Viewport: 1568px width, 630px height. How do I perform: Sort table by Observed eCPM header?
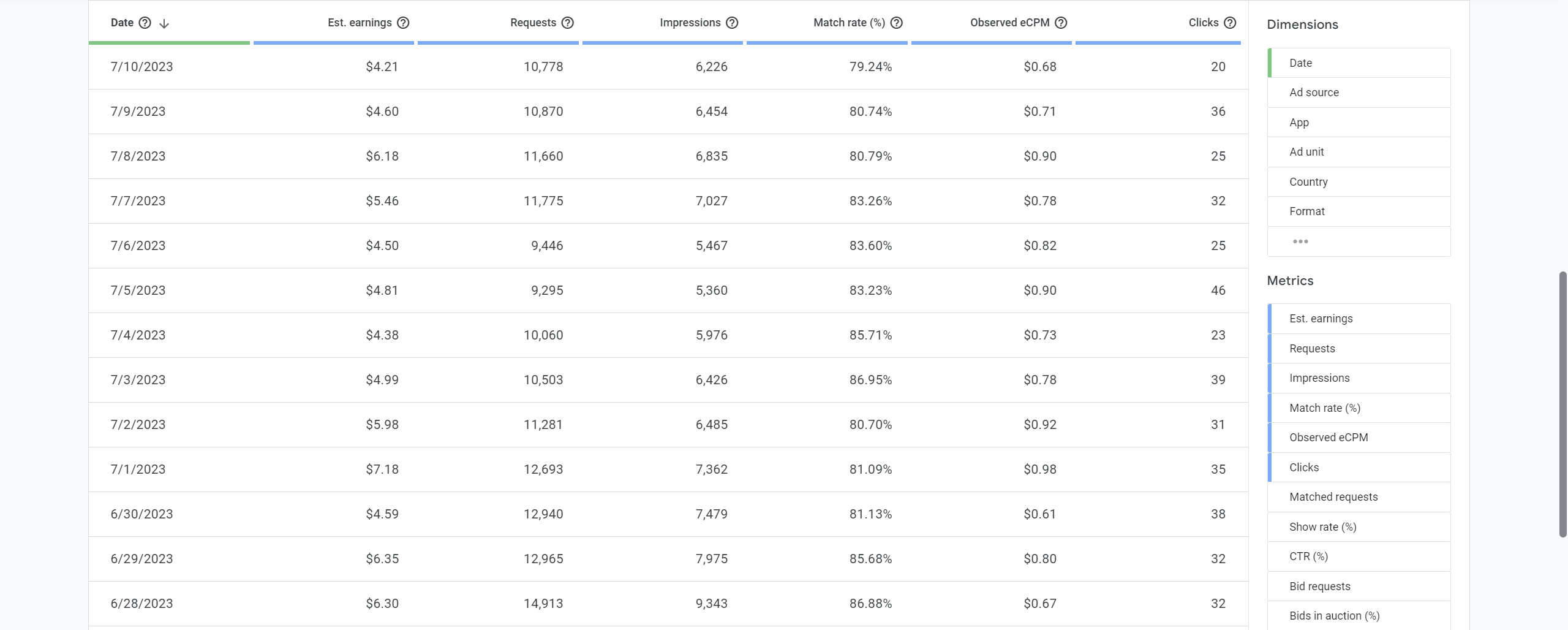[x=1009, y=23]
